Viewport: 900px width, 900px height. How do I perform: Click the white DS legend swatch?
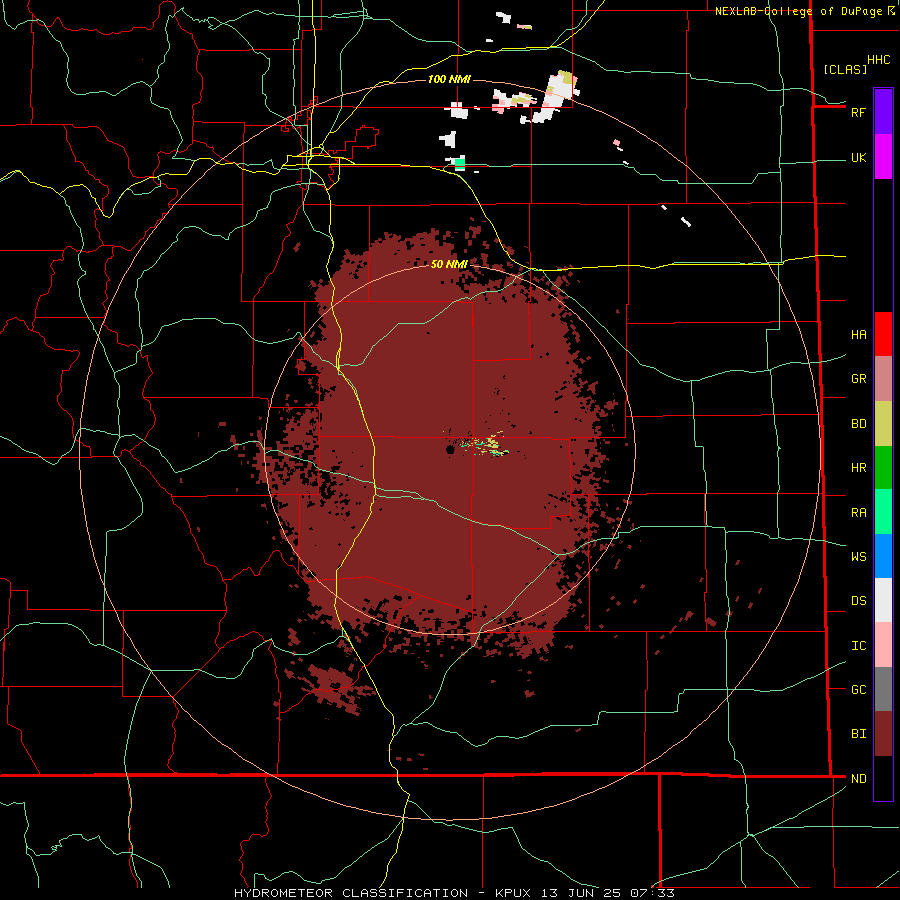pos(883,600)
